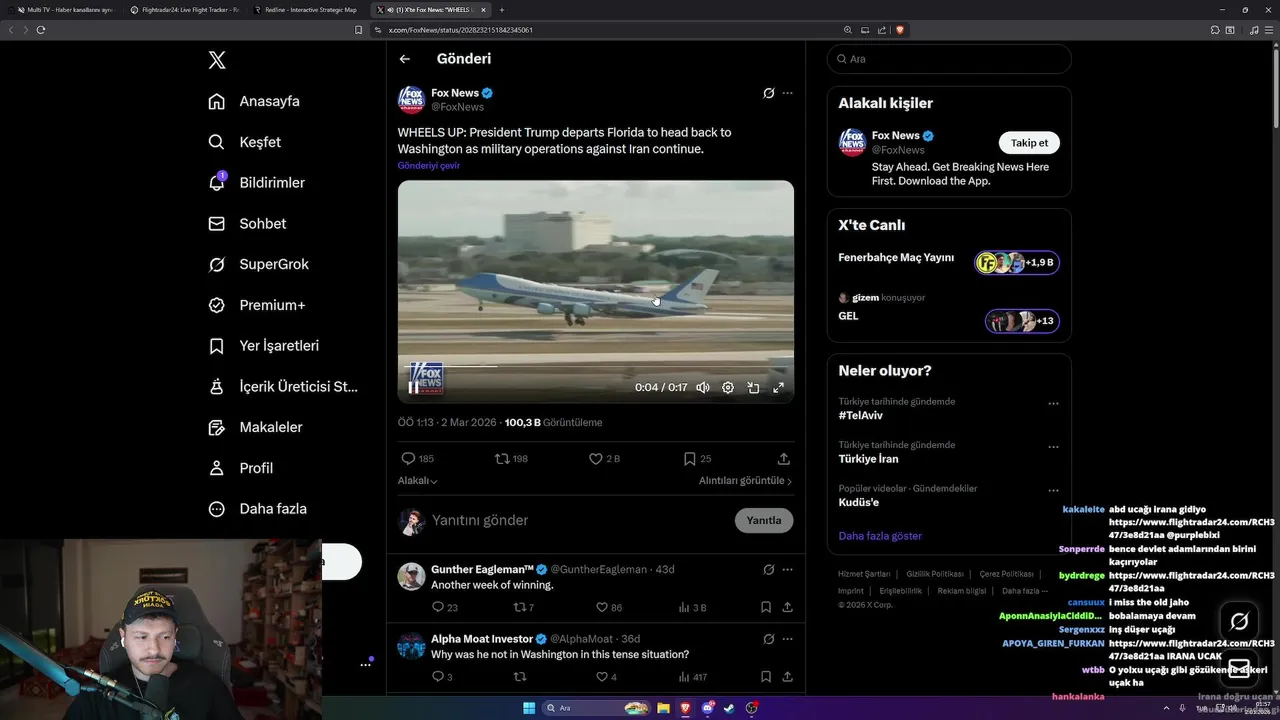The image size is (1280, 720).
Task: Open Türkiye İran trend options menu
Action: (x=1053, y=447)
